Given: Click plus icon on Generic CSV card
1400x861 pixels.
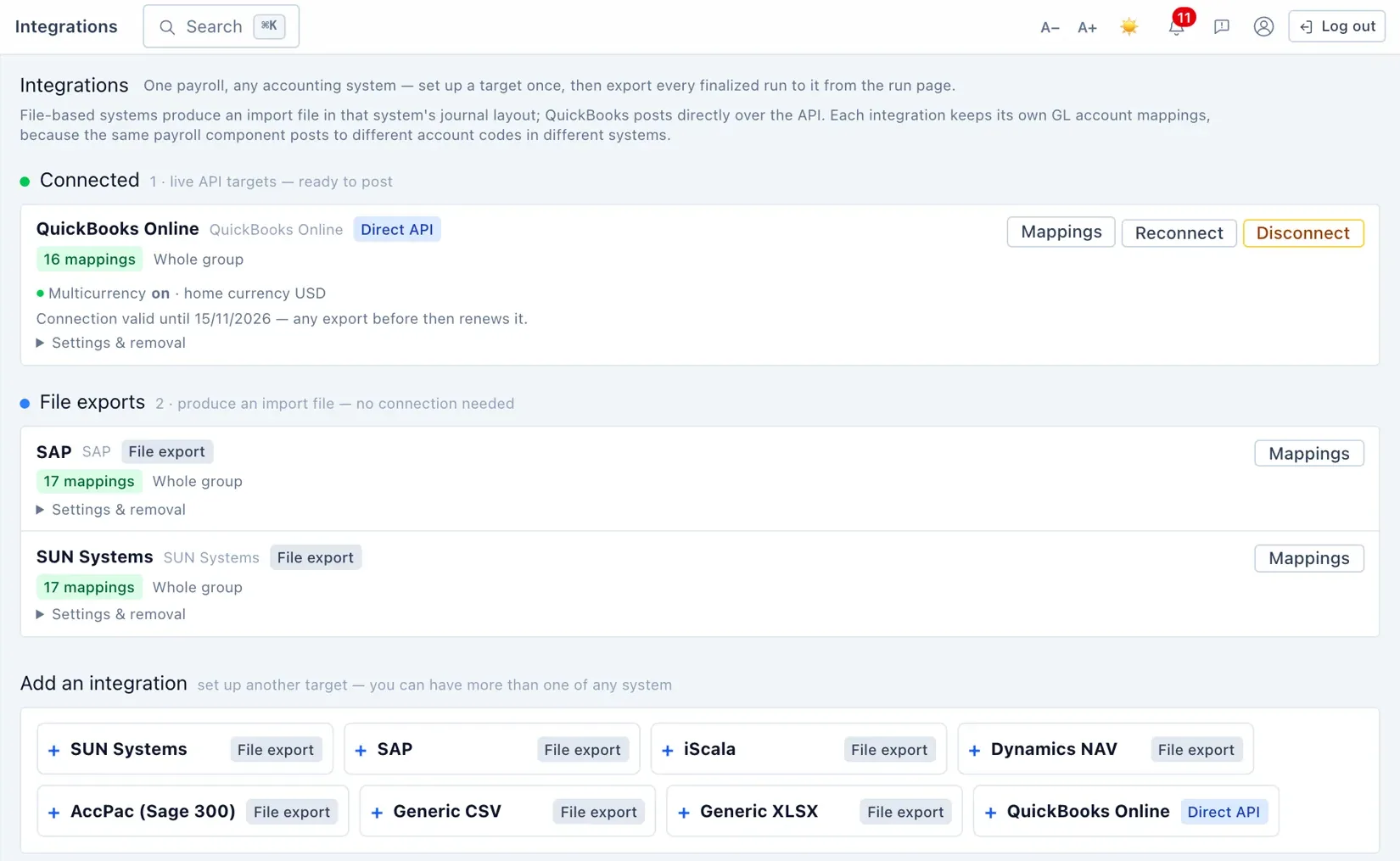Looking at the screenshot, I should click(x=378, y=813).
